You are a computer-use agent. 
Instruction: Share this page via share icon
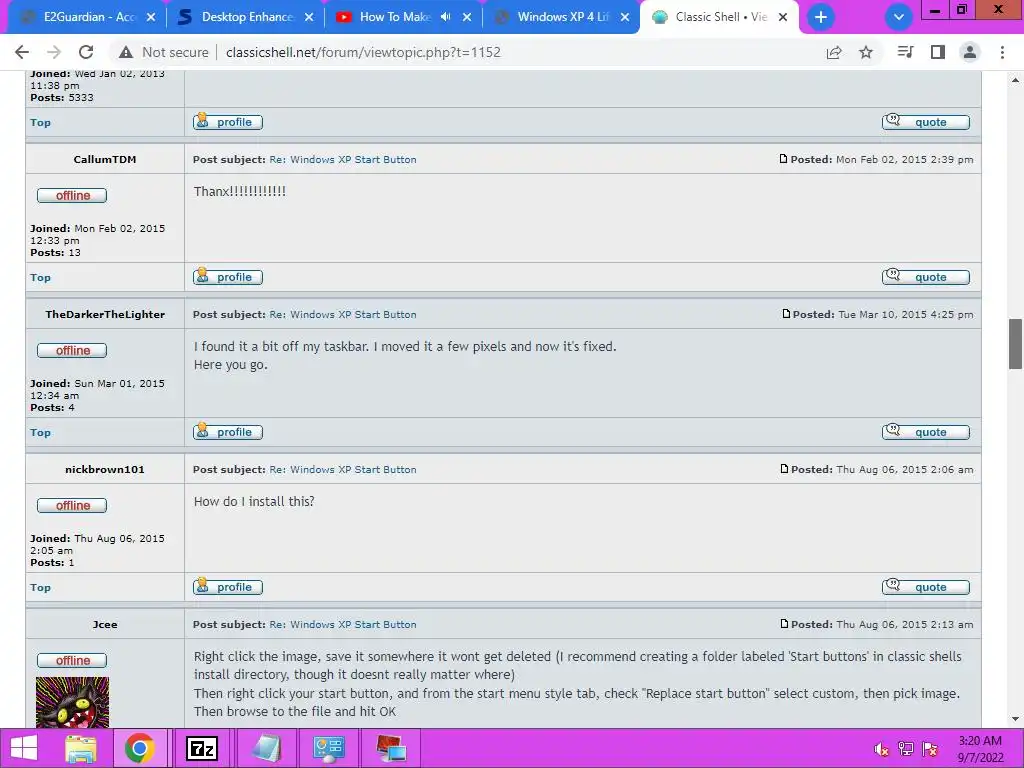tap(834, 52)
